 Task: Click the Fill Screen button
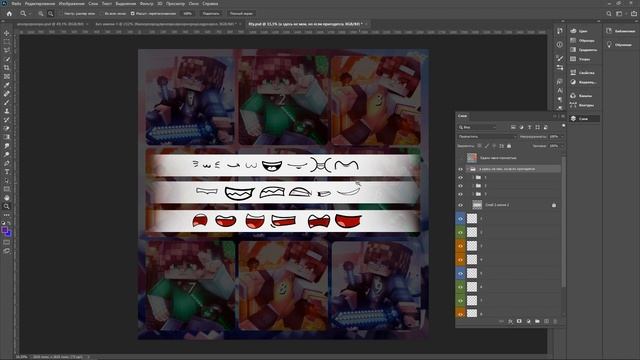241,13
